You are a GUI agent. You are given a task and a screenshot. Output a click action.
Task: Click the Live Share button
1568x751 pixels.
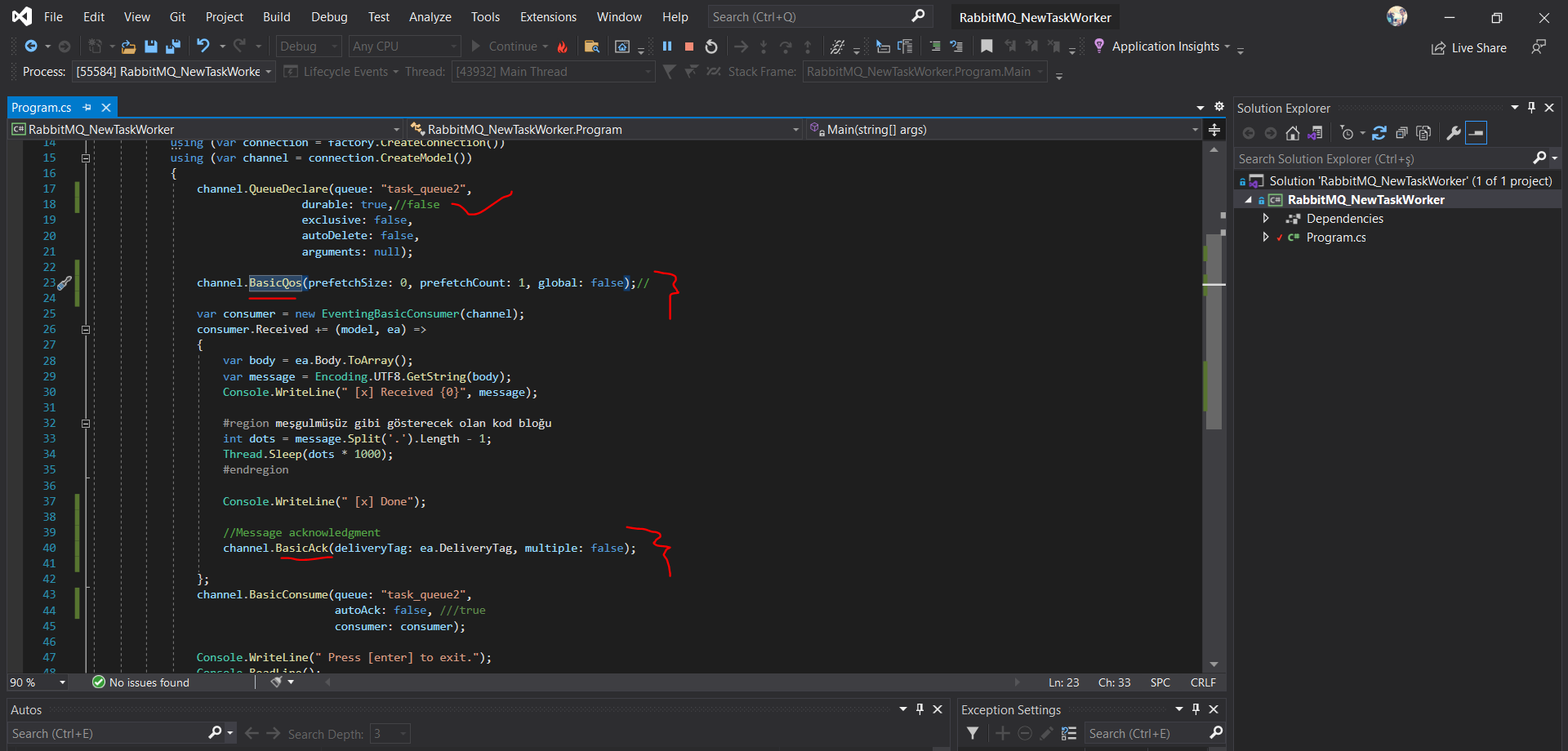[x=1469, y=48]
